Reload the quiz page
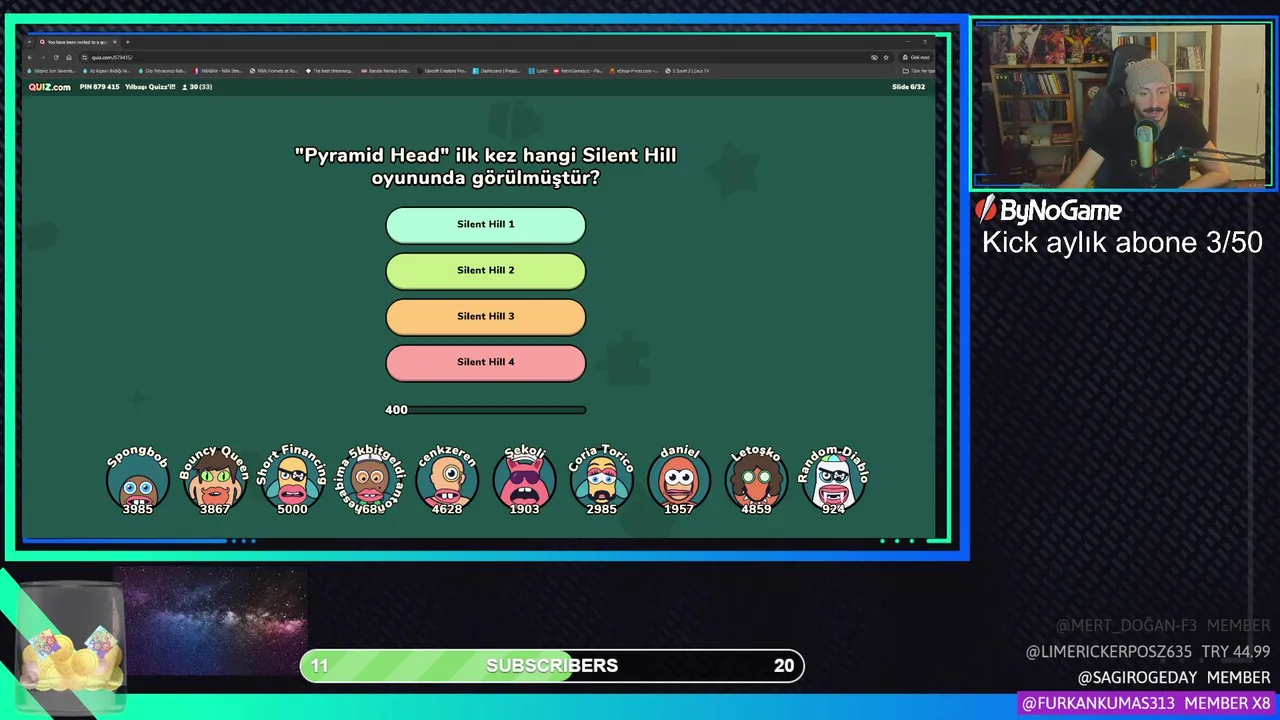The image size is (1280, 720). point(56,57)
